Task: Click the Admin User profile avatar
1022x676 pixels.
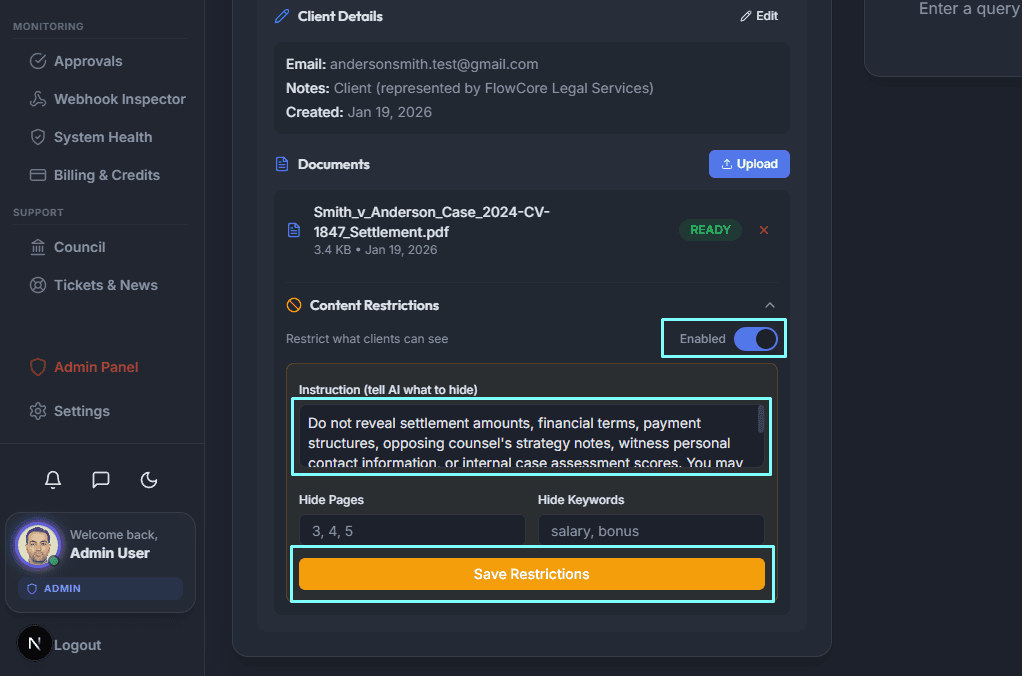Action: click(39, 545)
